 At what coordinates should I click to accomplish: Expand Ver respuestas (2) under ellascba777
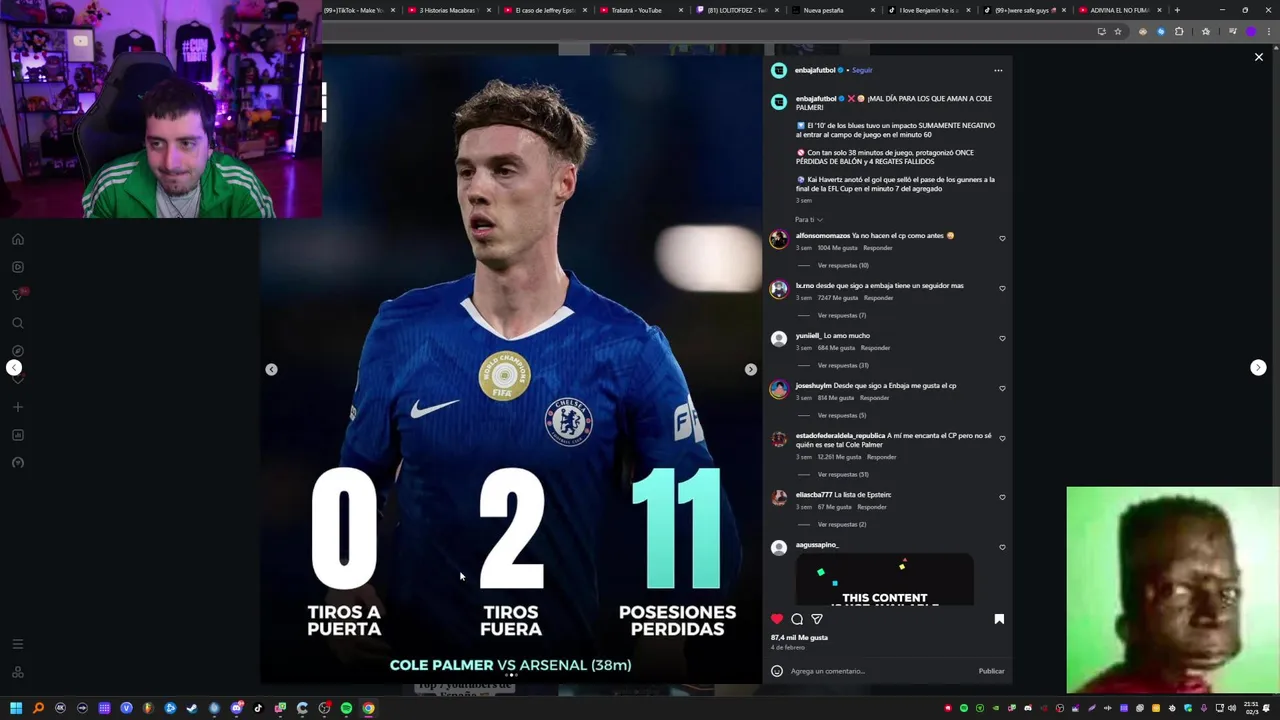[842, 524]
